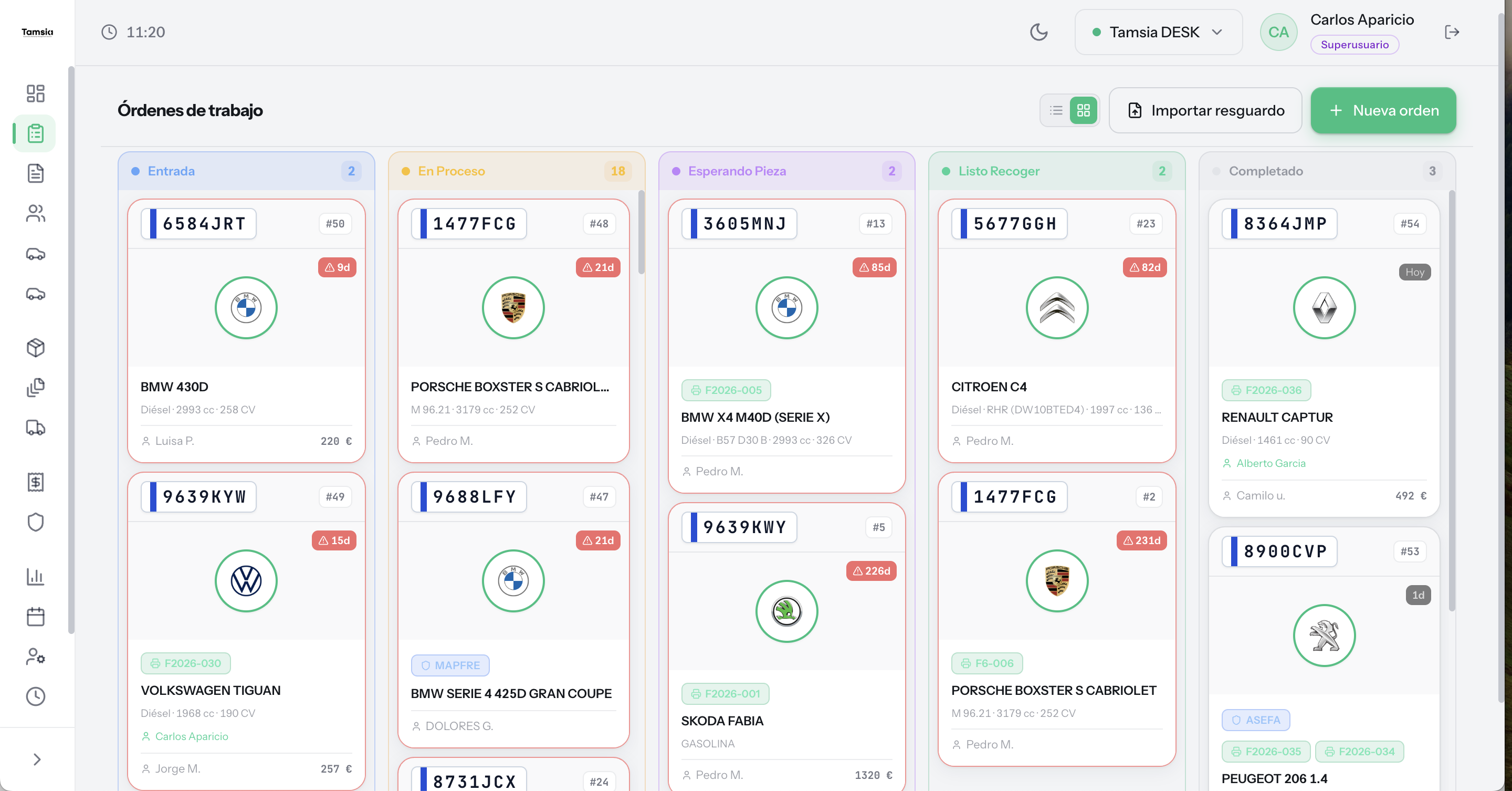1512x791 pixels.
Task: Click the Porsche logo on order #48 card
Action: coord(513,308)
